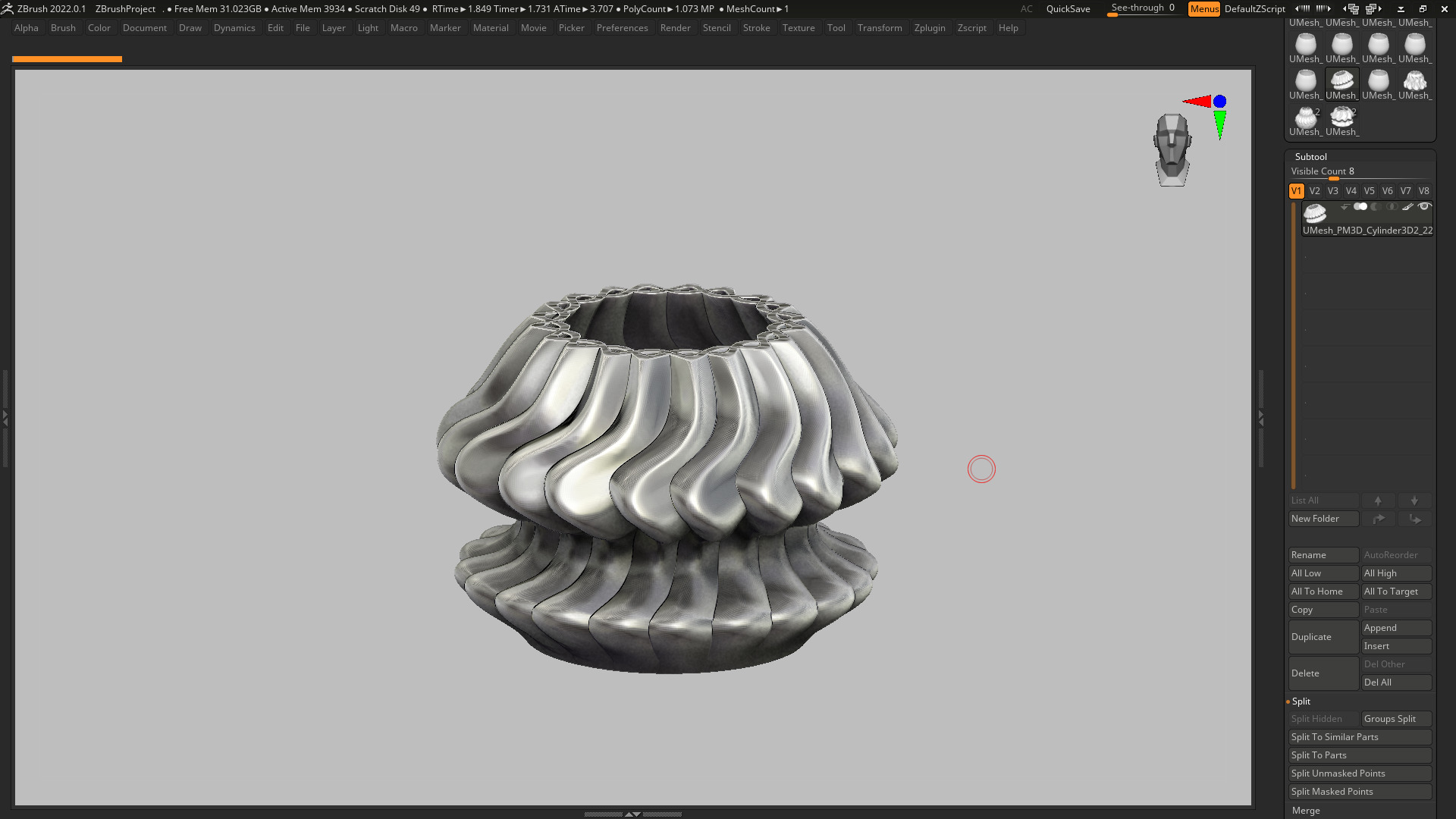The image size is (1456, 819).
Task: Click the red X axis cone
Action: pyautogui.click(x=1197, y=101)
